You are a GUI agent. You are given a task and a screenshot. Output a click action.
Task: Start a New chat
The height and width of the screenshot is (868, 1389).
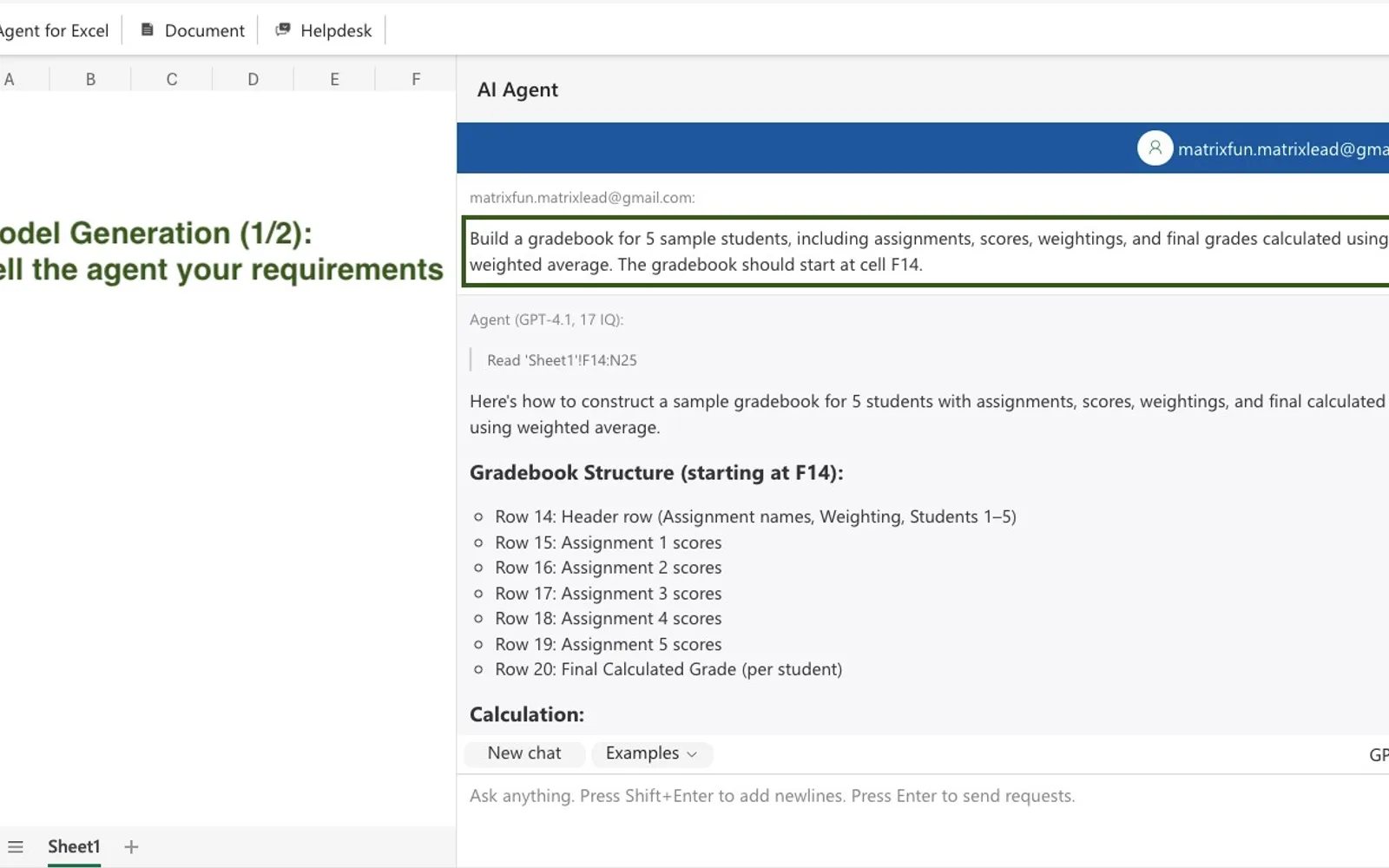tap(524, 753)
